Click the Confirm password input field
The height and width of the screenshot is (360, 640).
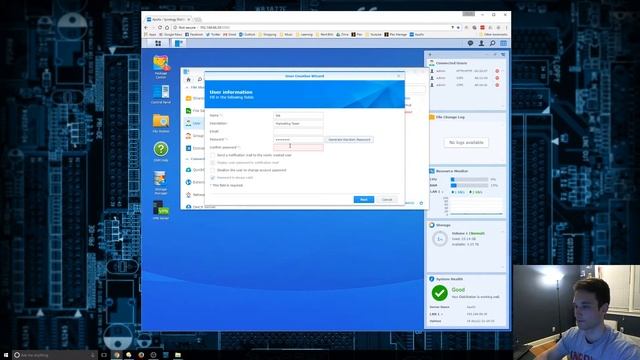(x=298, y=147)
